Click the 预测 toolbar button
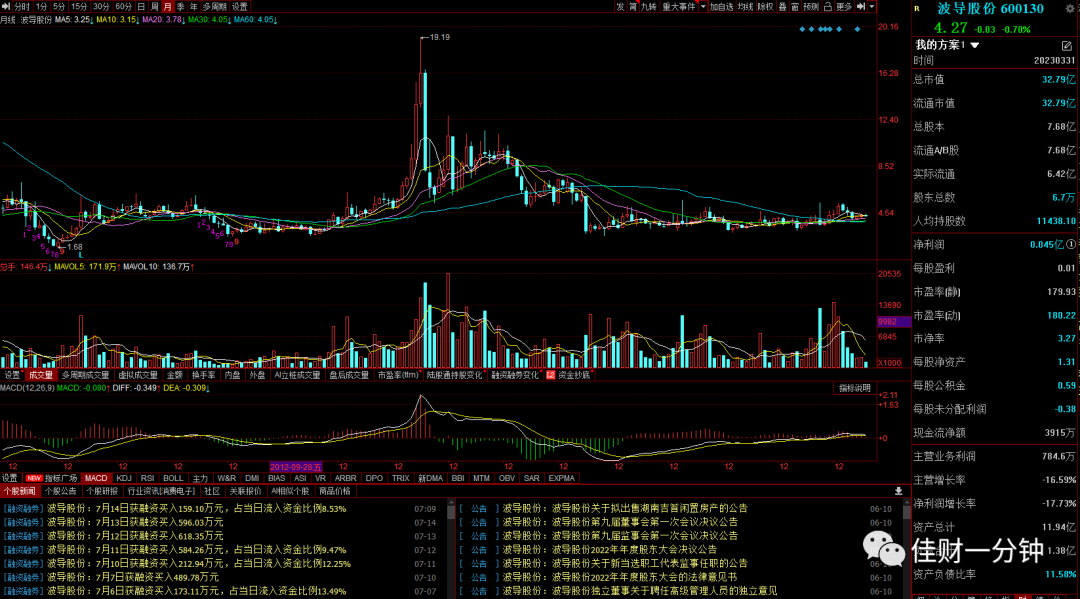 811,6
